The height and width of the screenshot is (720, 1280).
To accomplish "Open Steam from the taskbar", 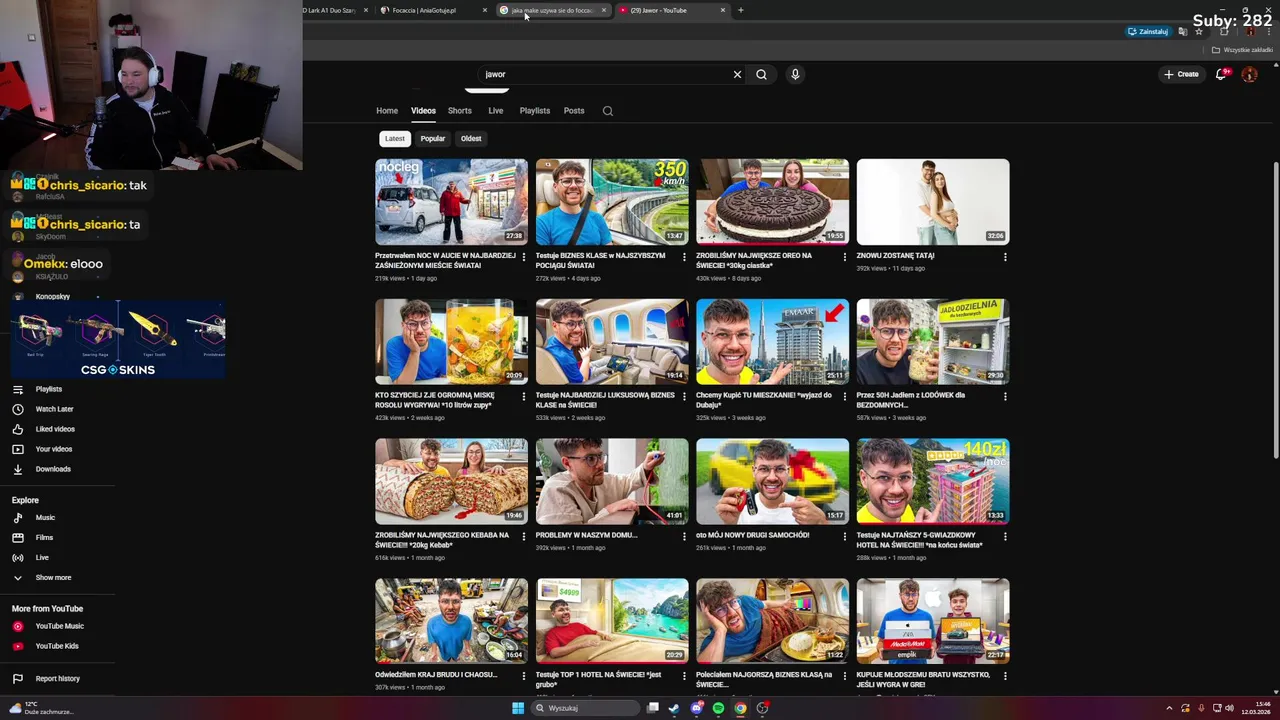I will tap(674, 708).
